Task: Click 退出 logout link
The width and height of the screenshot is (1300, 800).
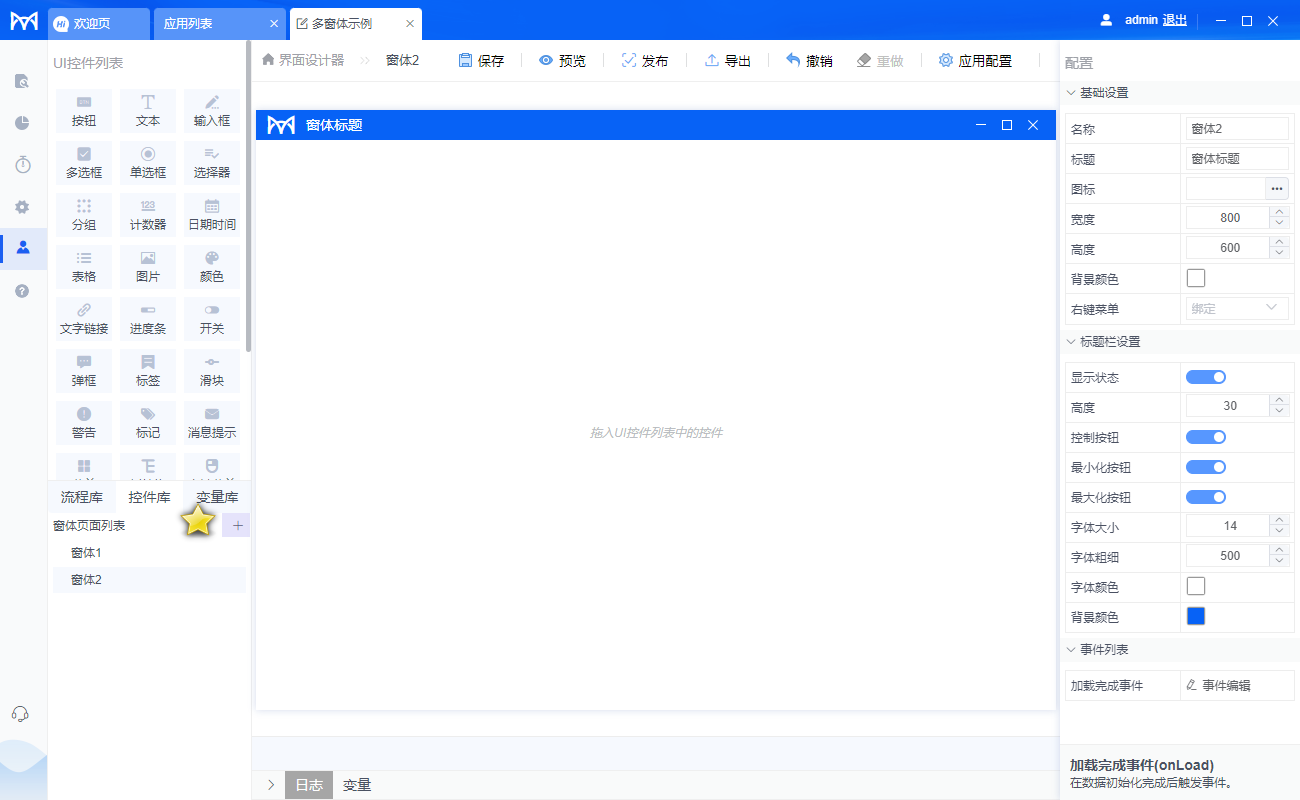Action: 1175,20
